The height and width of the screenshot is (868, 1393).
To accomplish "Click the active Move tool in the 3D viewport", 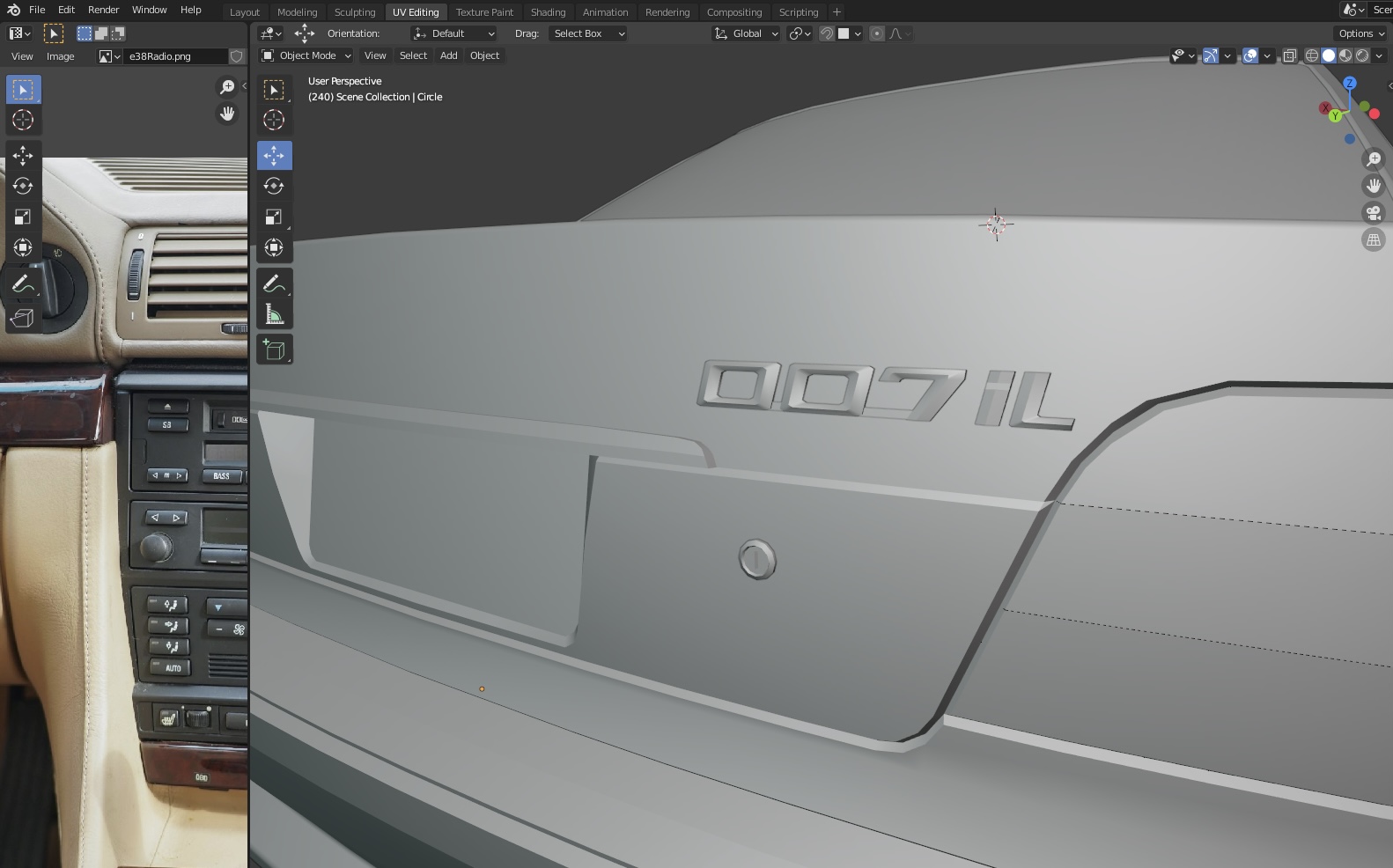I will (274, 155).
